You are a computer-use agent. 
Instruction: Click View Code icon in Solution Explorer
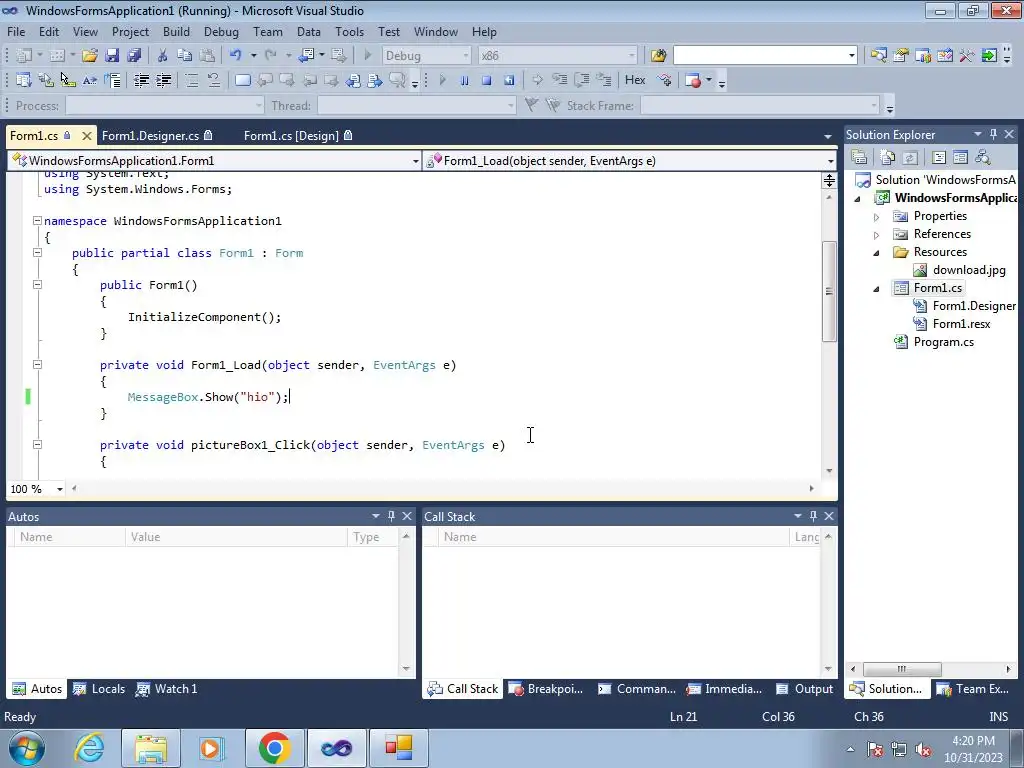938,157
